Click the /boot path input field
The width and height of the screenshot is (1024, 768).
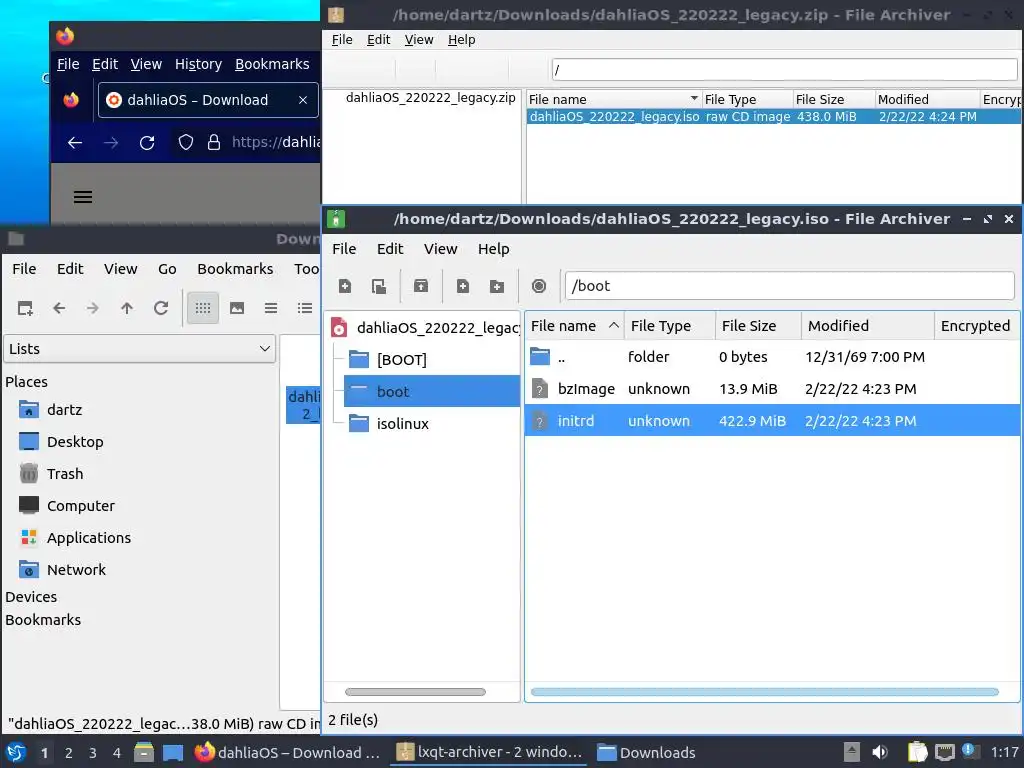(789, 286)
